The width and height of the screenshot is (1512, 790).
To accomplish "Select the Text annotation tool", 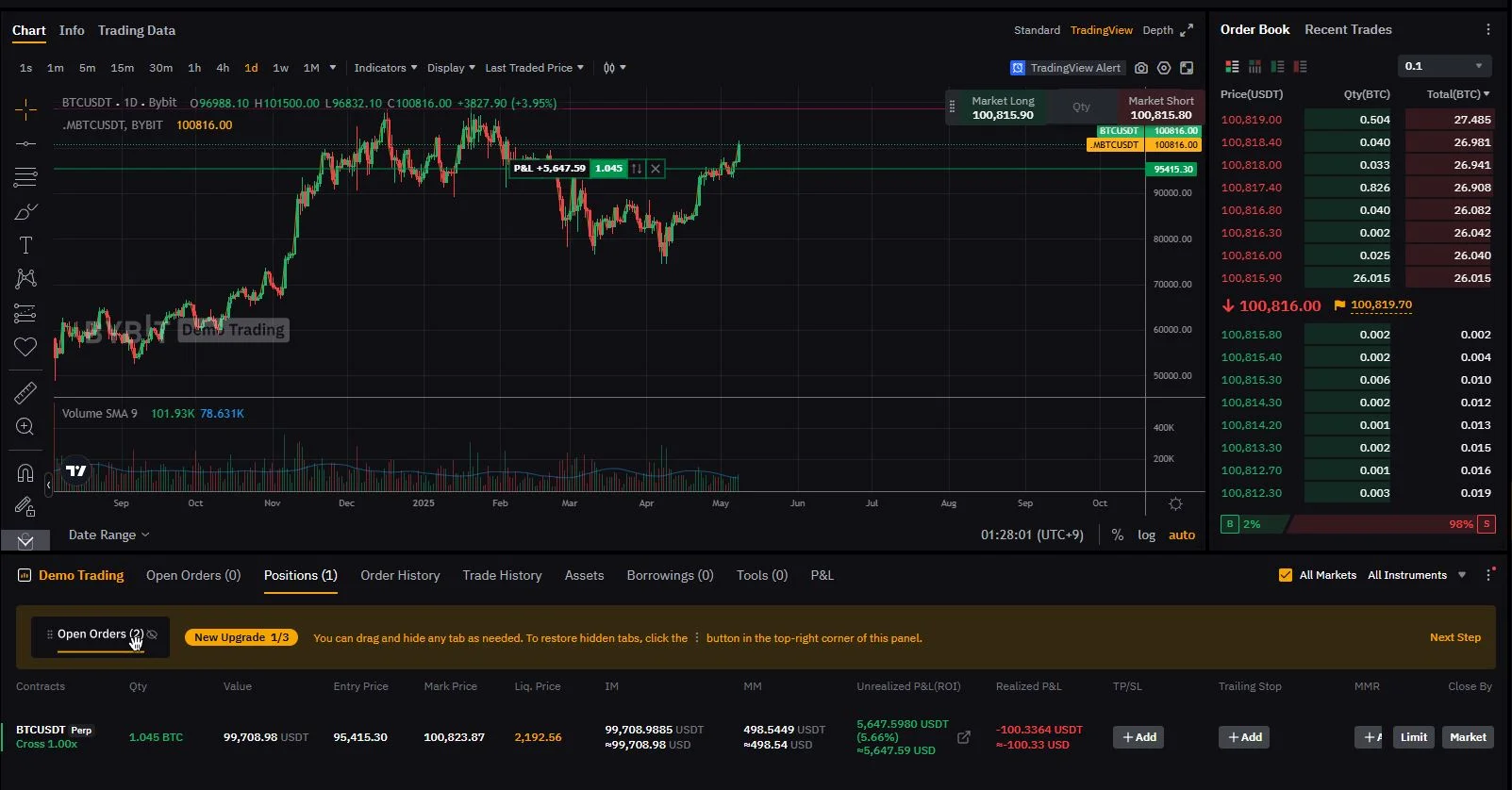I will (x=25, y=246).
